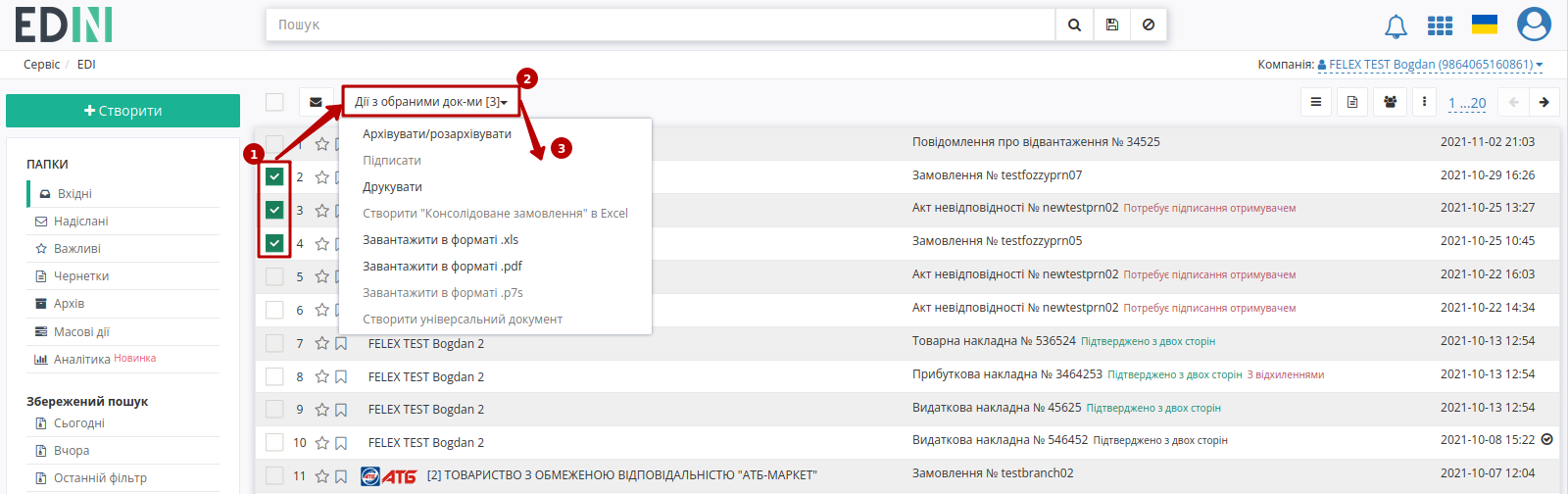Open the page range 1...20 selector

pyautogui.click(x=1467, y=103)
